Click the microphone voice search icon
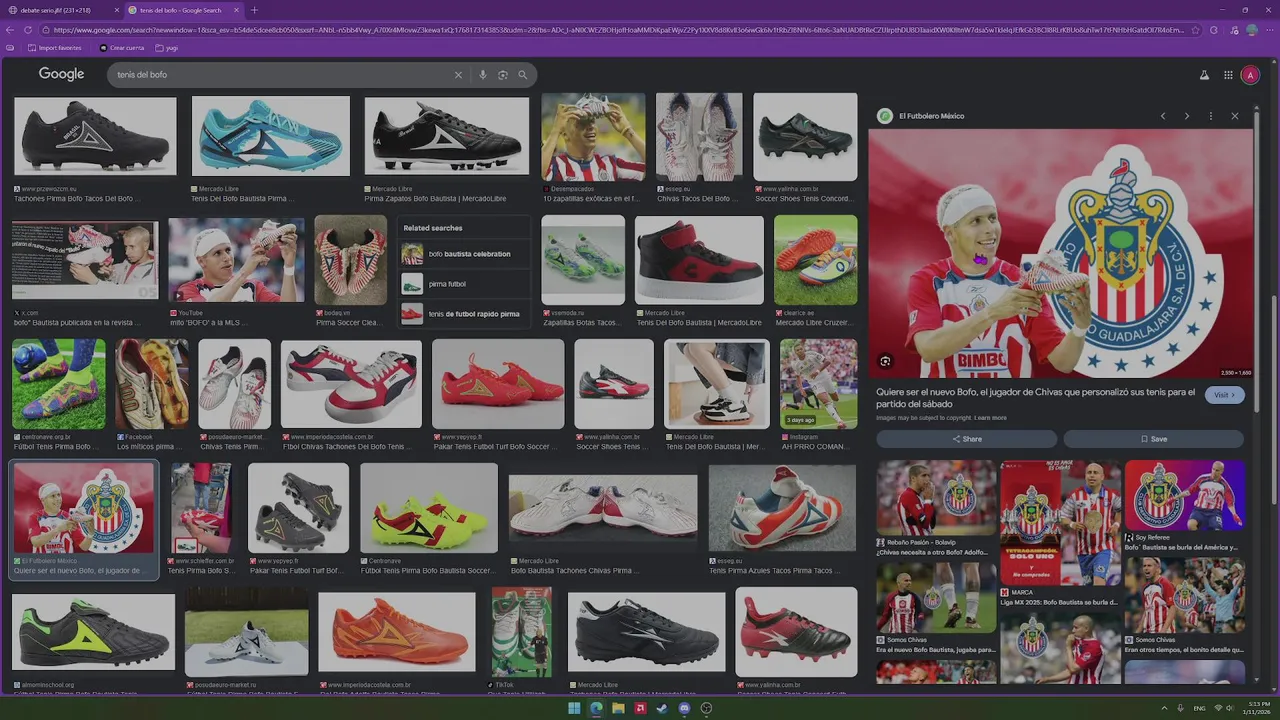The width and height of the screenshot is (1280, 720). [483, 75]
